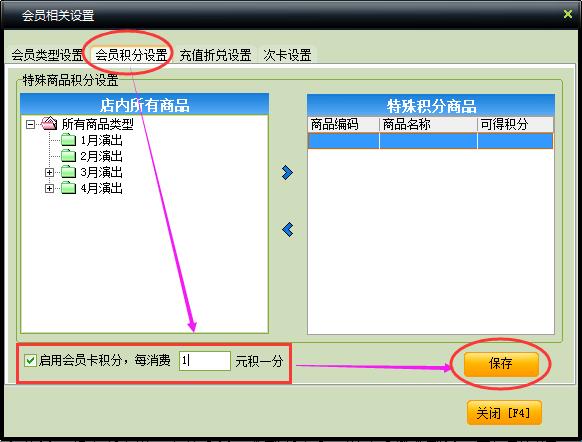Expand the 3月演出 tree node

click(x=49, y=173)
